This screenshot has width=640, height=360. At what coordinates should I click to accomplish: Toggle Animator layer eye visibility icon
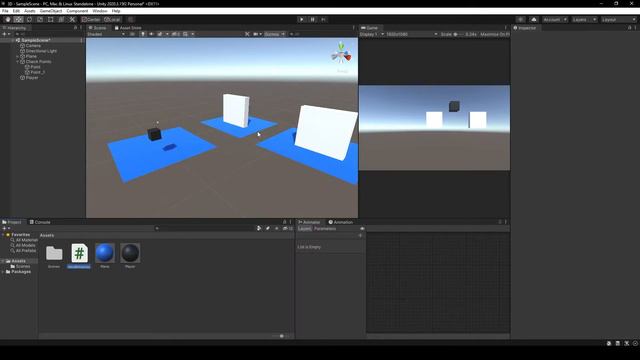click(362, 229)
